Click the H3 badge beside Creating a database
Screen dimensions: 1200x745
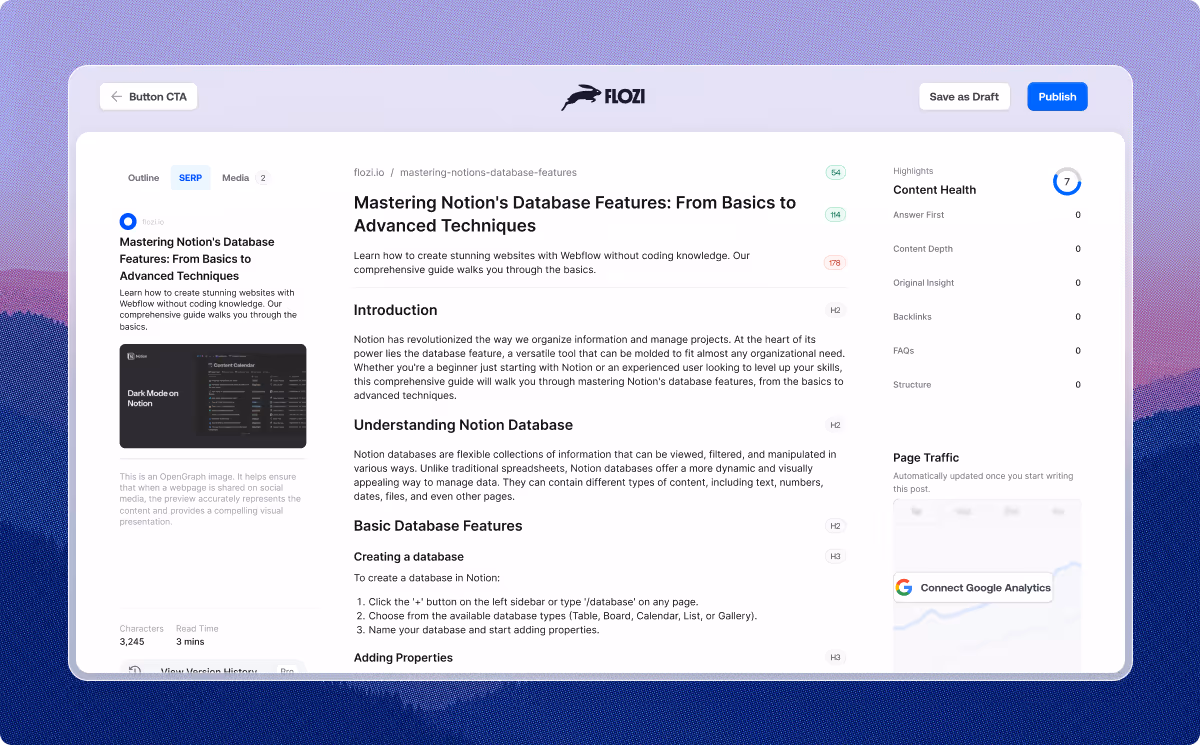pos(835,557)
